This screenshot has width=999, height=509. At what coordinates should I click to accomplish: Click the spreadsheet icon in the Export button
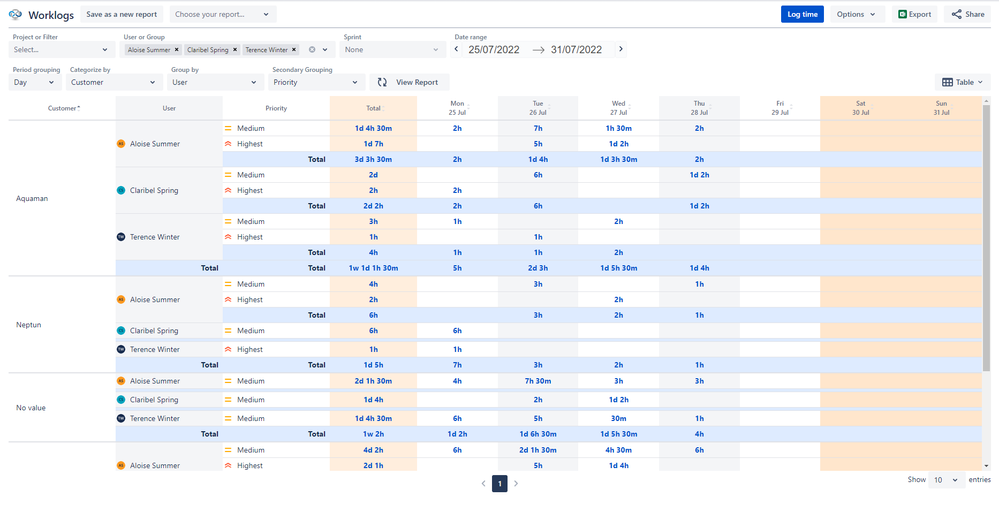(902, 14)
